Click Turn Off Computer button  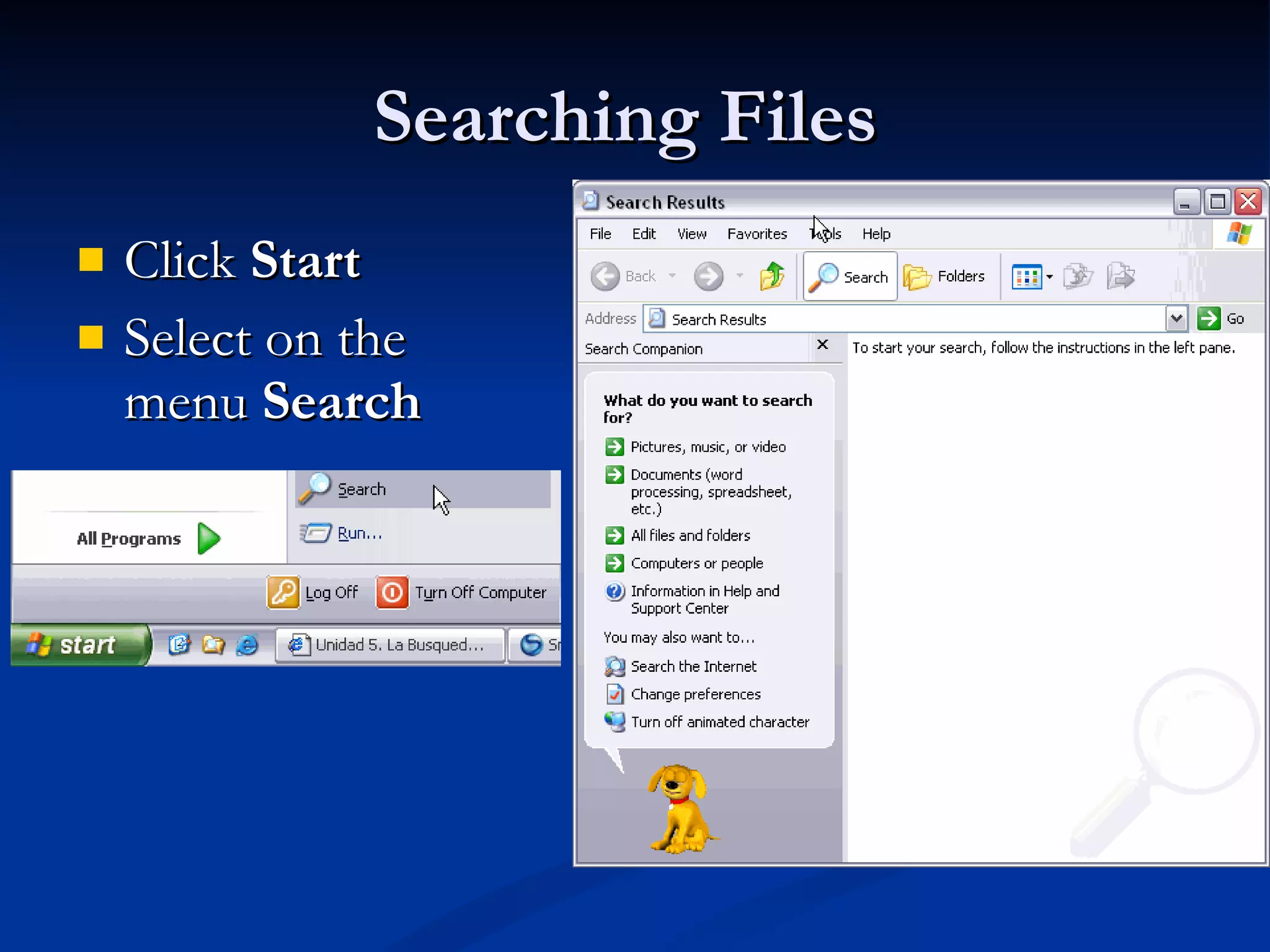click(461, 593)
